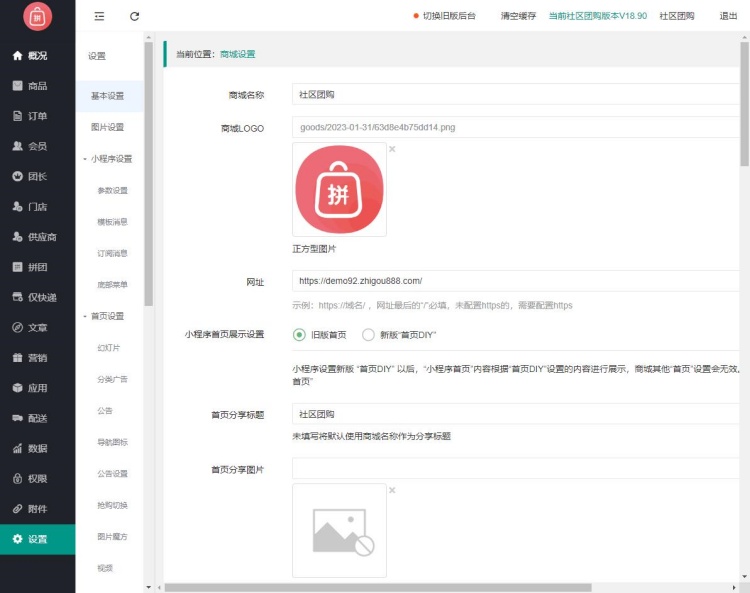Click the 网址 URL input field

point(516,281)
